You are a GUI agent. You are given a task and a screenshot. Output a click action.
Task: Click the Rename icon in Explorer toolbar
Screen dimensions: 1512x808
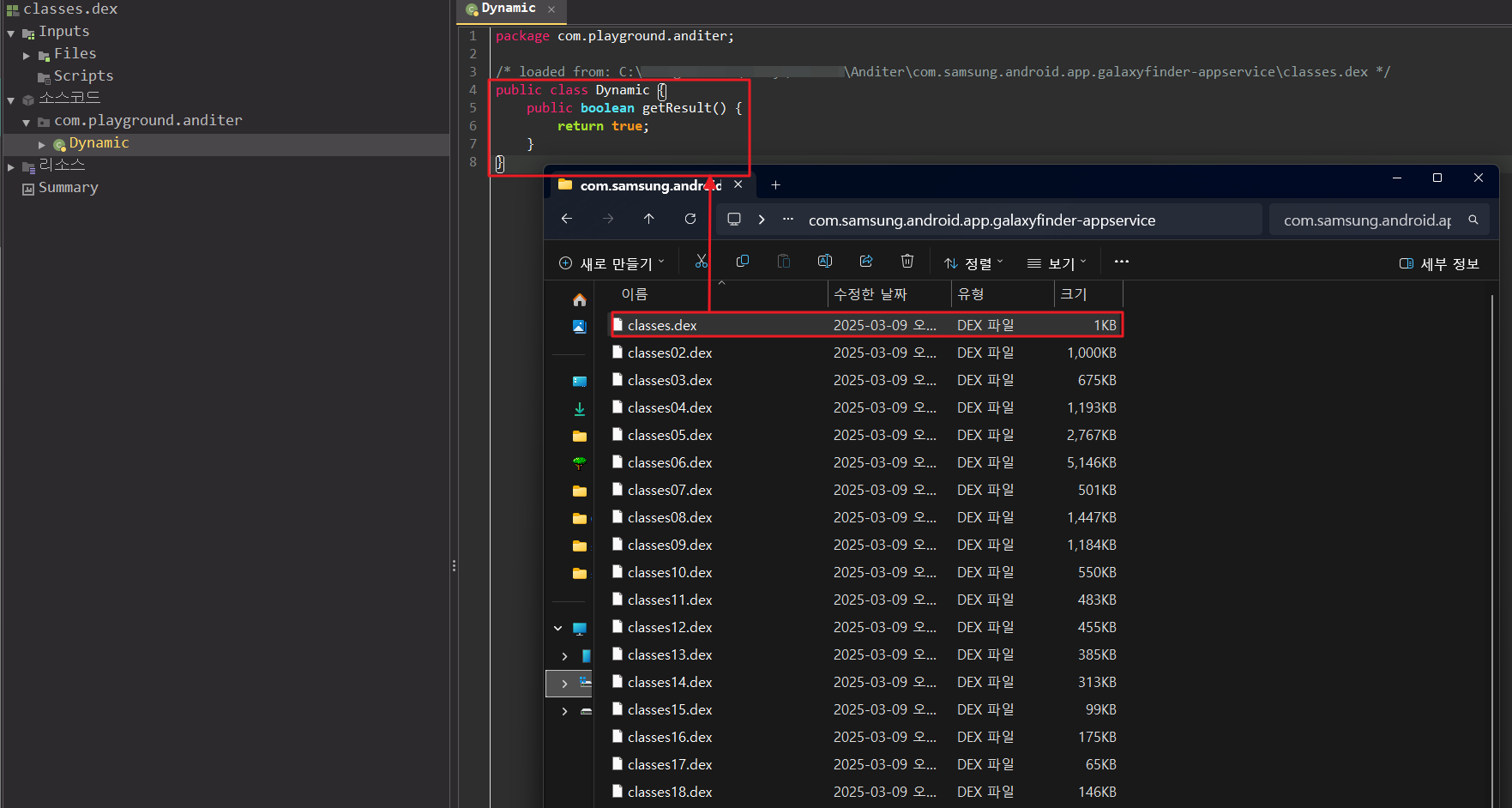tap(825, 262)
